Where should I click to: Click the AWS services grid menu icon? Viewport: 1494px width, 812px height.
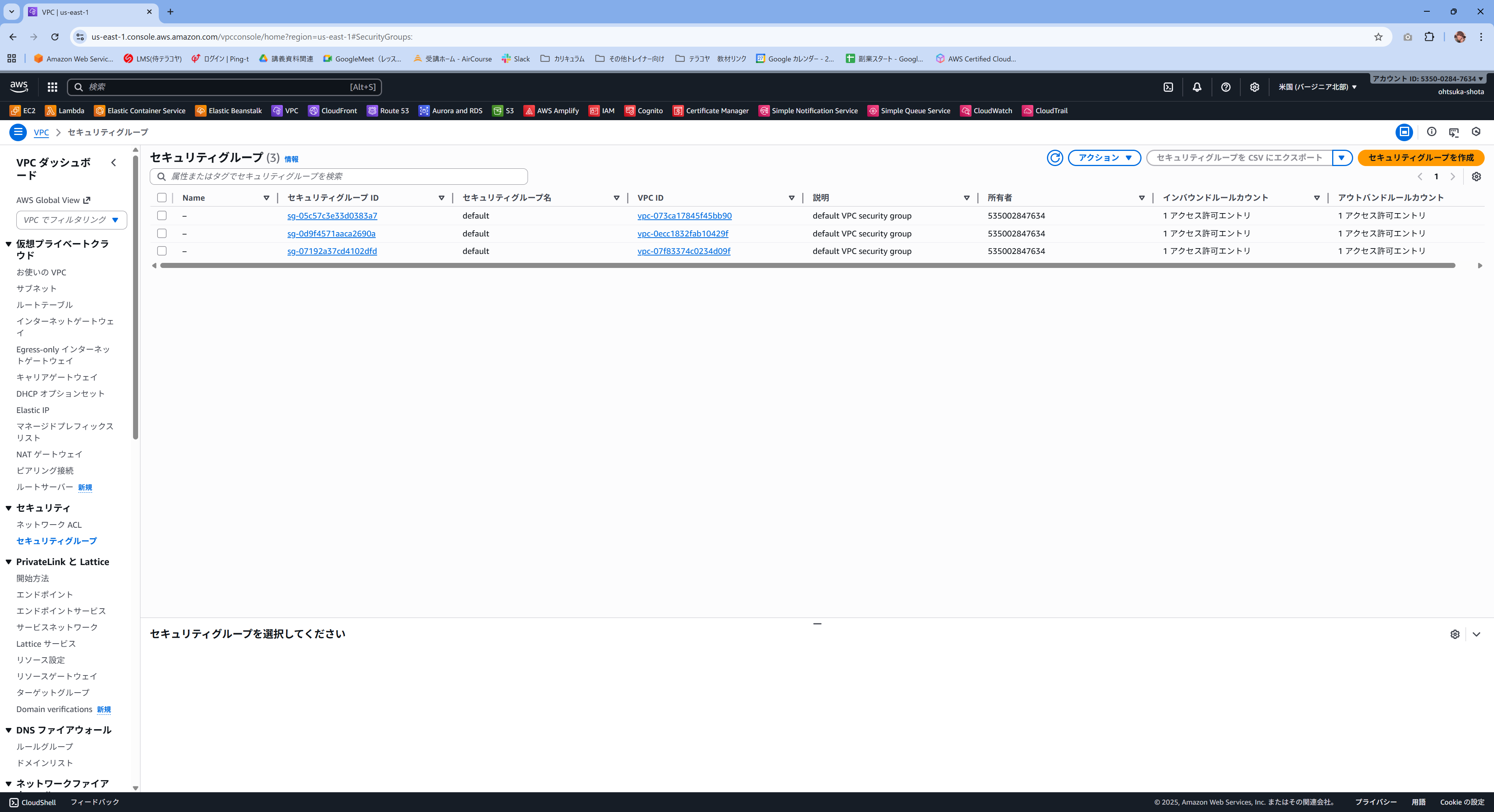52,87
